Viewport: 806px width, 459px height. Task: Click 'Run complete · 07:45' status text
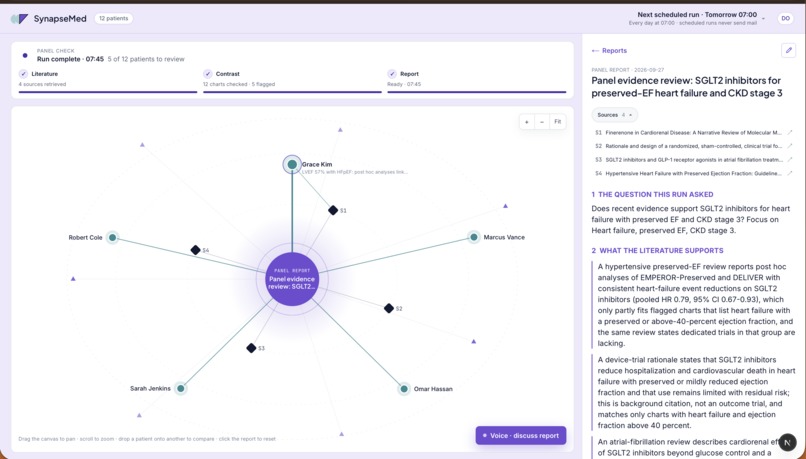coord(70,59)
